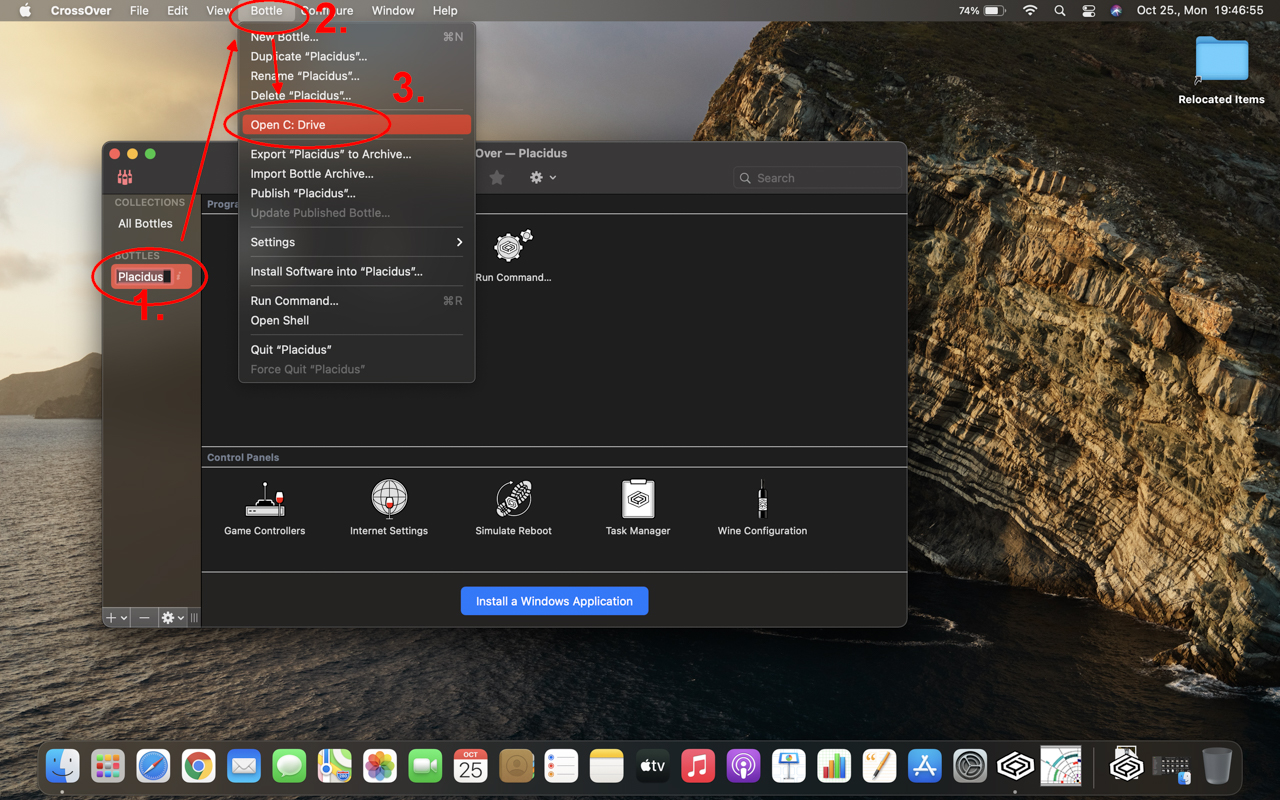Choose Import Bottle Archive… menu item
1280x800 pixels.
[356, 174]
